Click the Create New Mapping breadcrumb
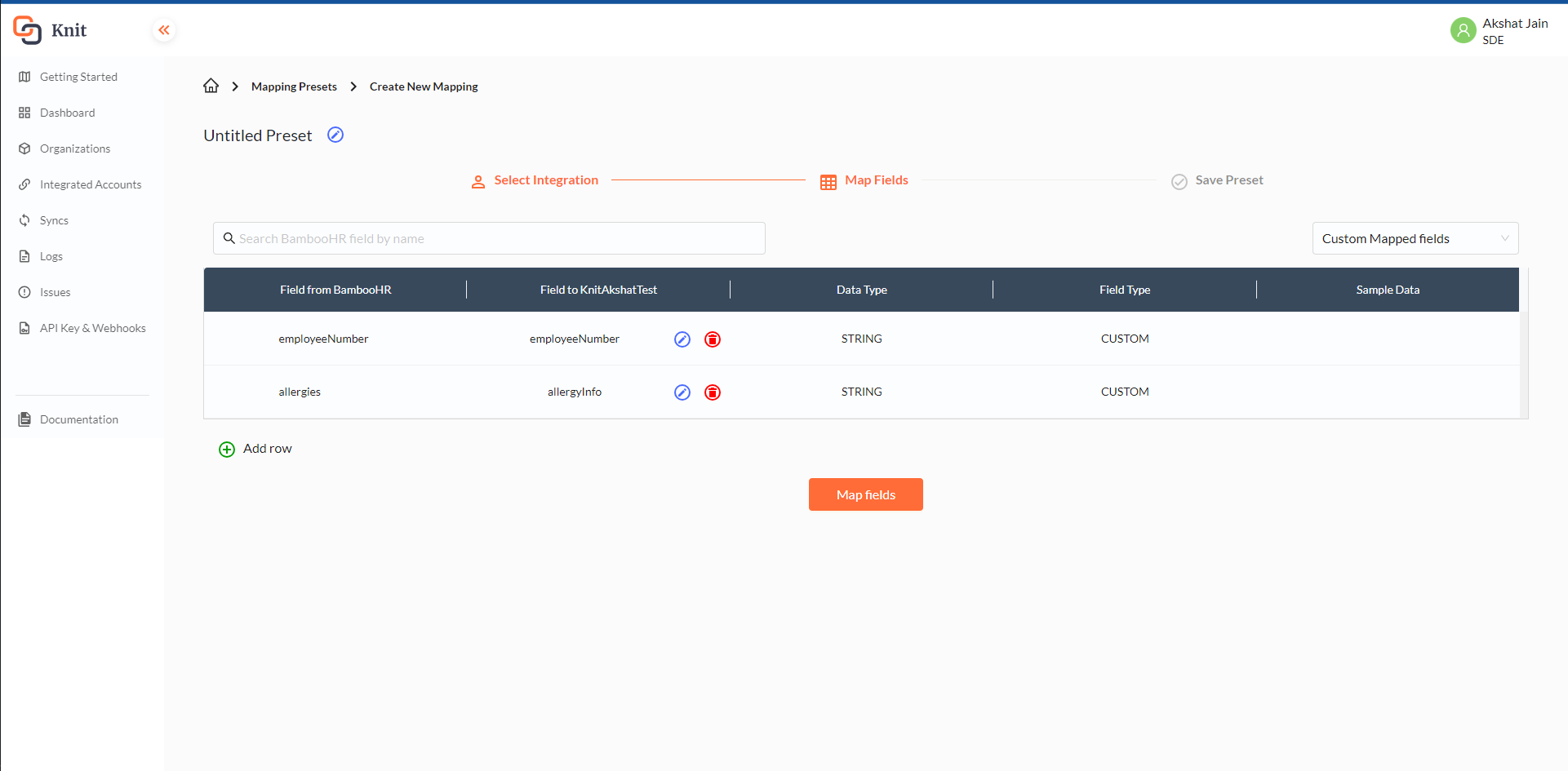 pyautogui.click(x=424, y=86)
